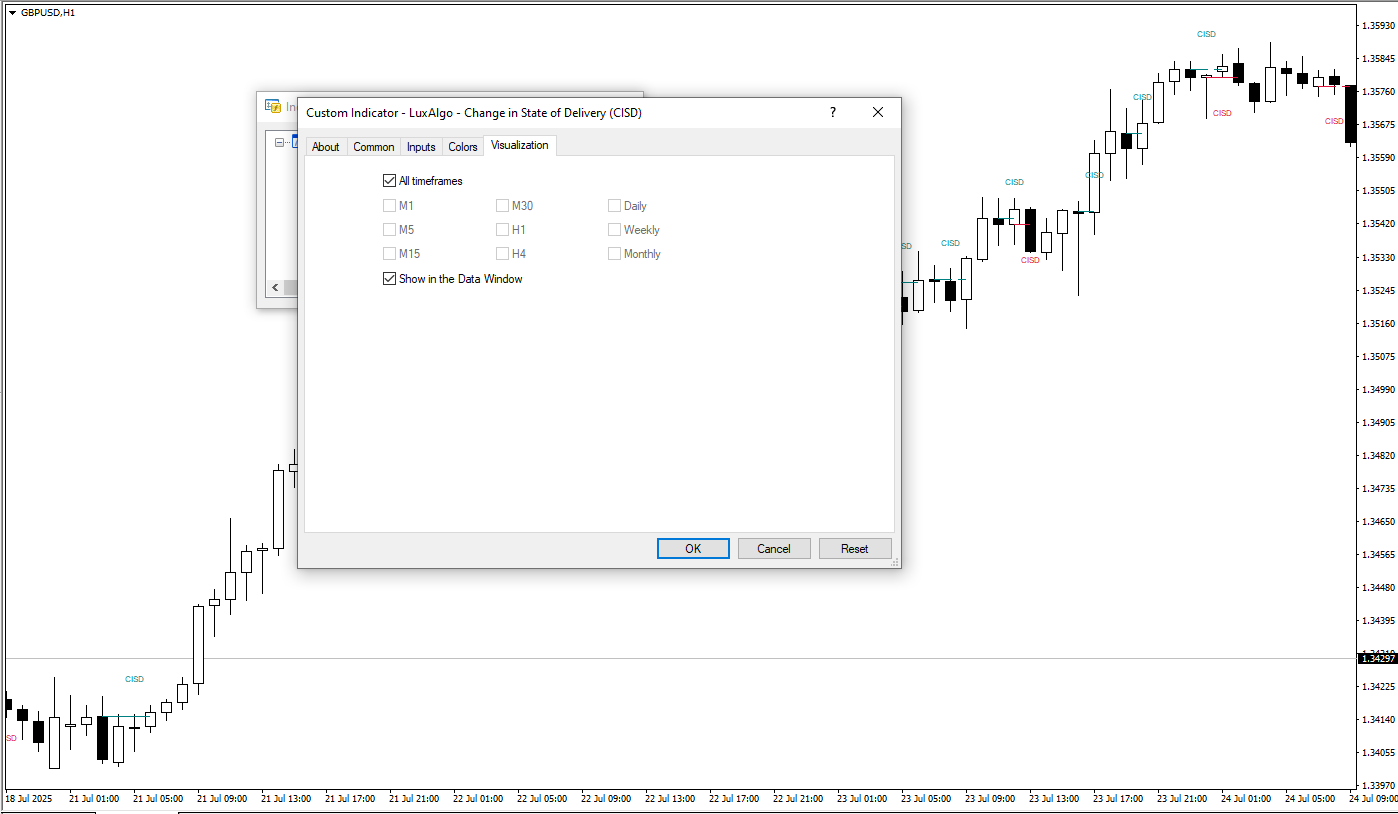The image size is (1398, 814).
Task: Toggle the H4 timeframe checkbox
Action: [x=503, y=254]
